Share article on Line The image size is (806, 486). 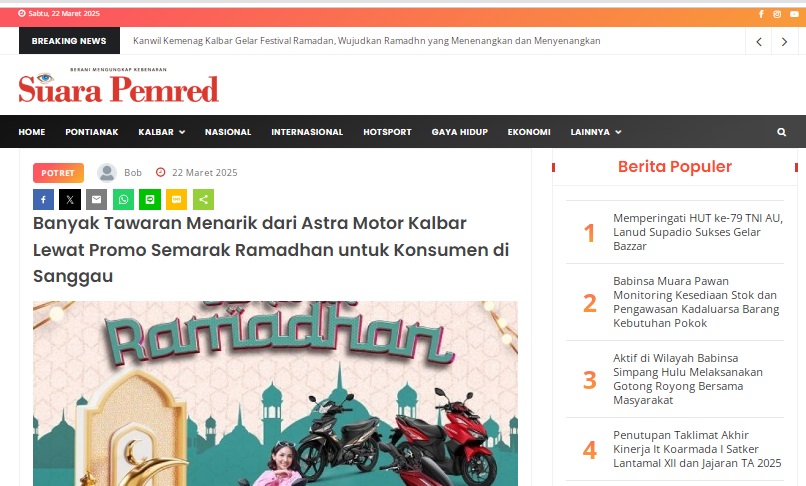(x=150, y=200)
